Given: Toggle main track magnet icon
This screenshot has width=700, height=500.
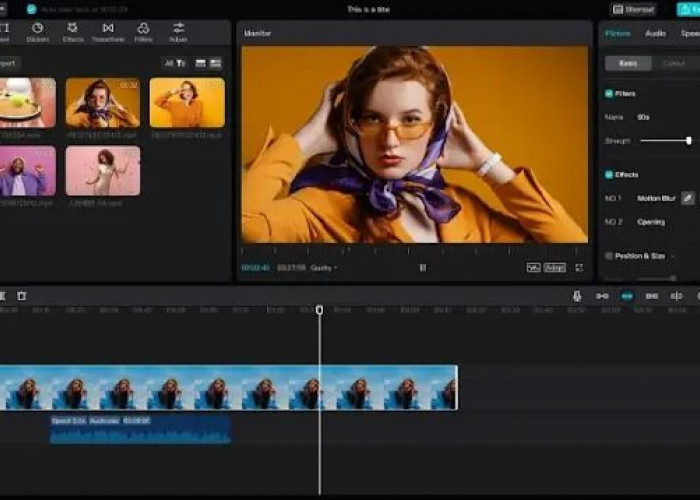Looking at the screenshot, I should (x=602, y=296).
